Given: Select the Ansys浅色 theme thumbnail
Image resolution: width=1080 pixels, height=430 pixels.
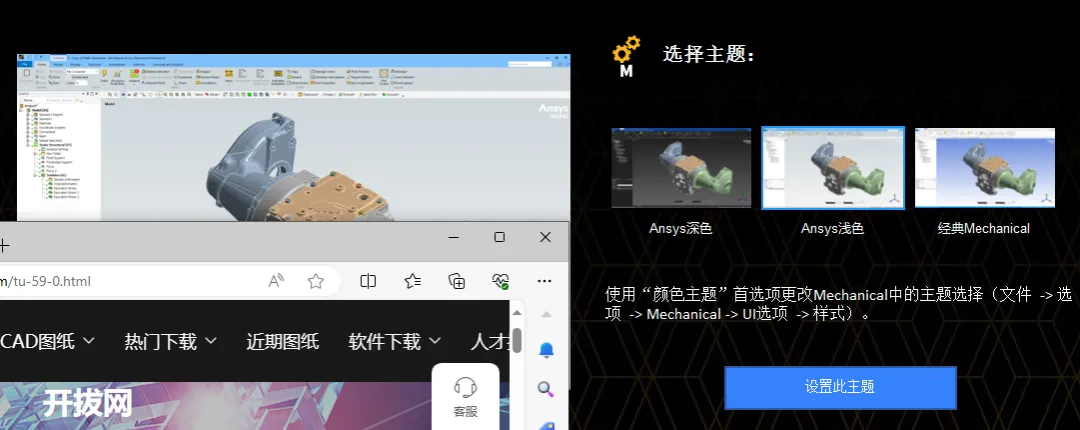Looking at the screenshot, I should (x=833, y=167).
